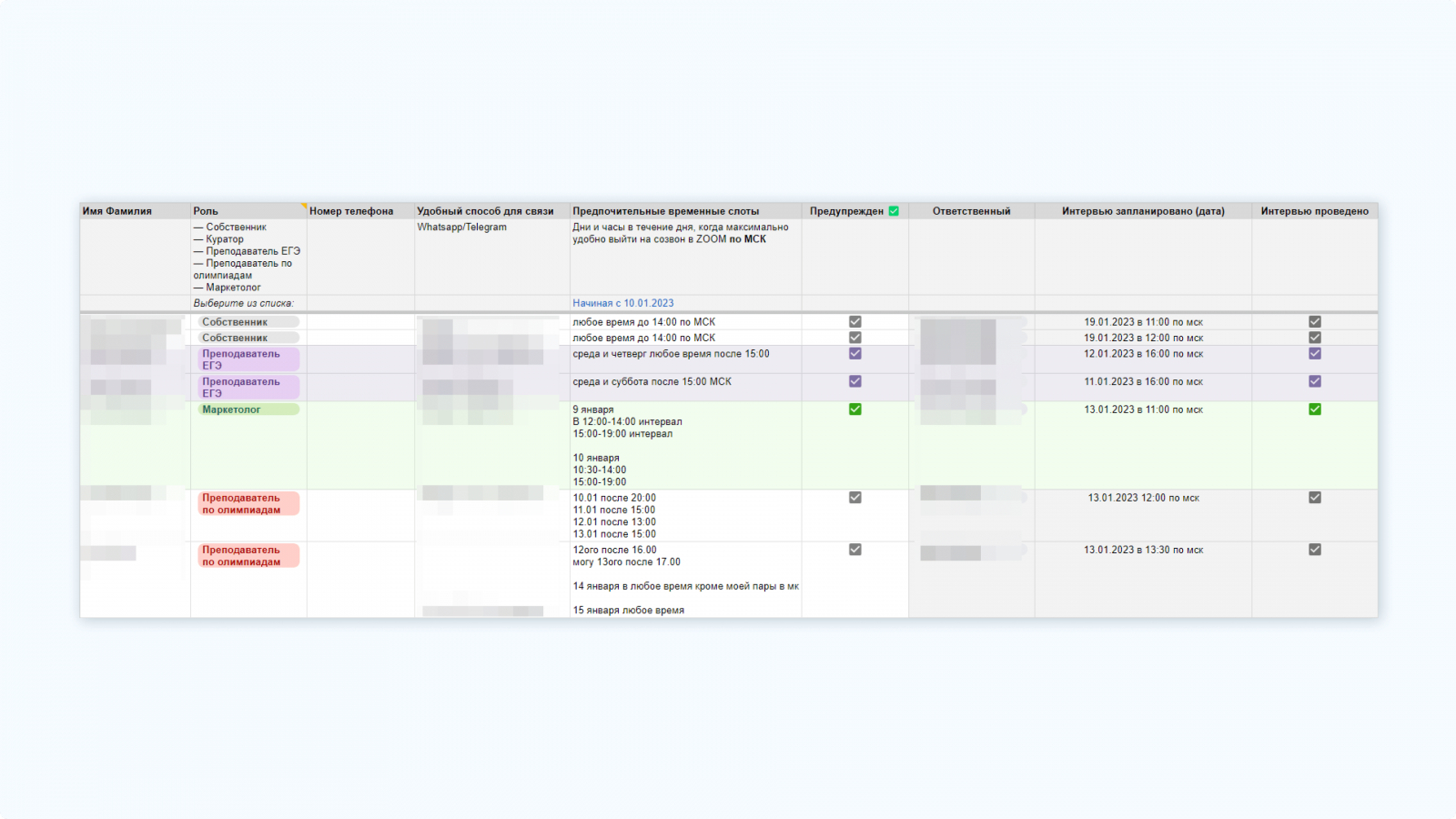Screen dimensions: 1456x819
Task: Select cell '13.01.2023 12:00 по мск'
Action: (x=1143, y=516)
